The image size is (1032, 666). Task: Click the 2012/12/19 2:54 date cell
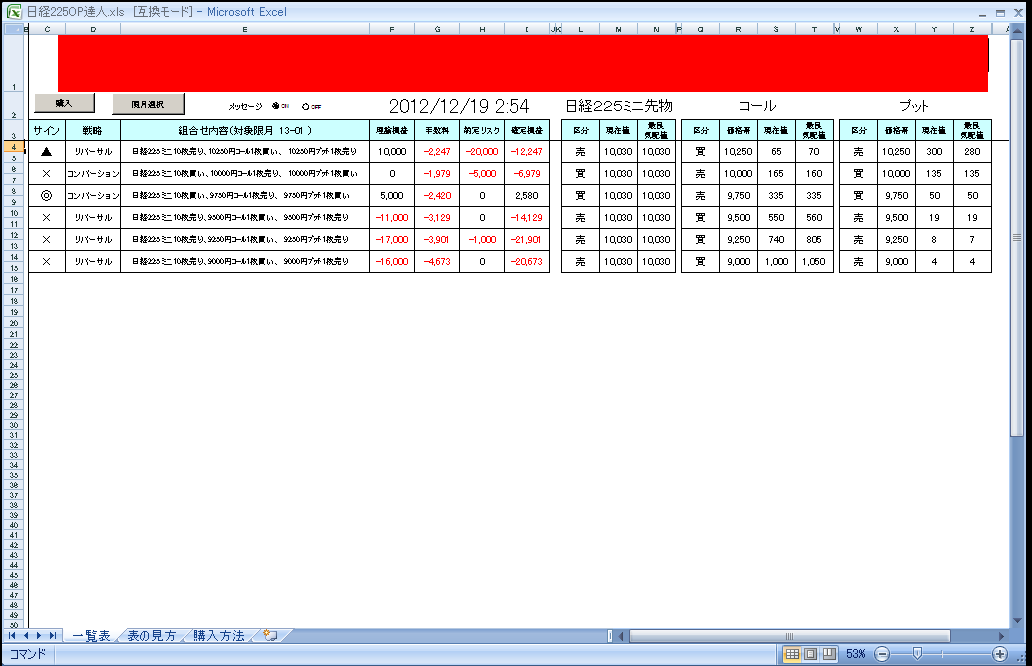point(459,106)
